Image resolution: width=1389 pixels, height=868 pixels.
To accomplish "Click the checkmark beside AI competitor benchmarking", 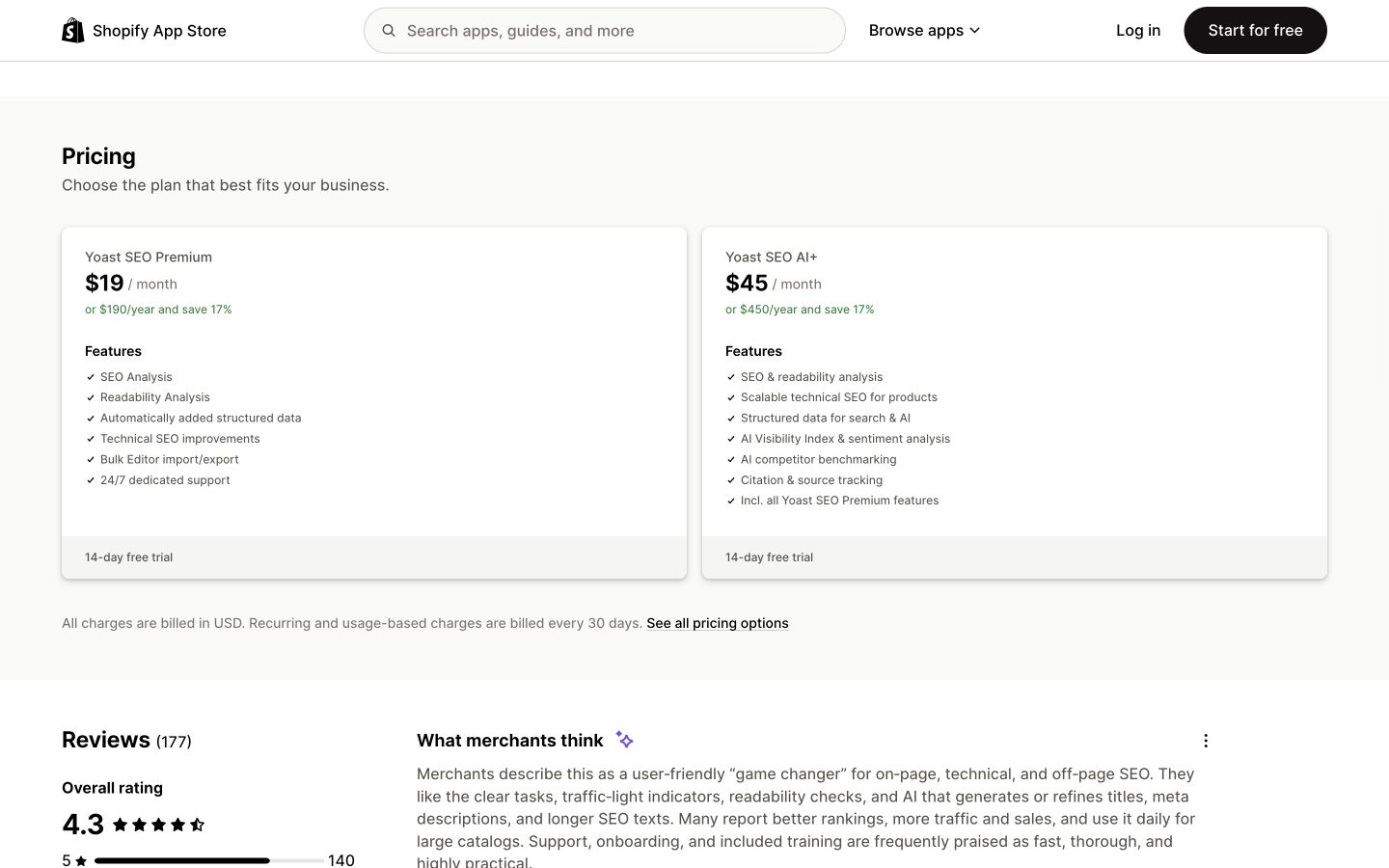I will point(731,460).
